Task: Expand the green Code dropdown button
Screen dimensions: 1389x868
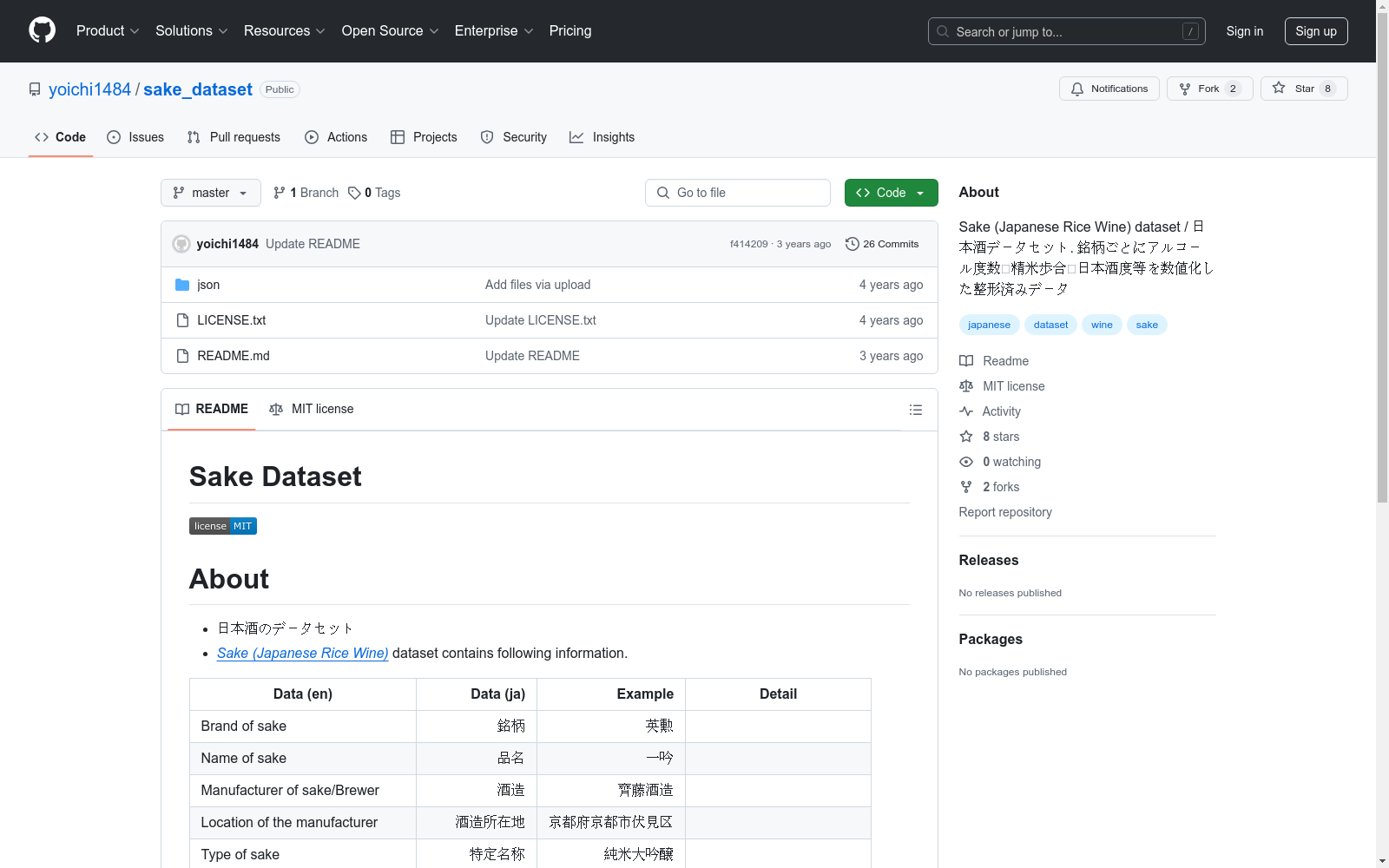Action: pyautogui.click(x=891, y=193)
